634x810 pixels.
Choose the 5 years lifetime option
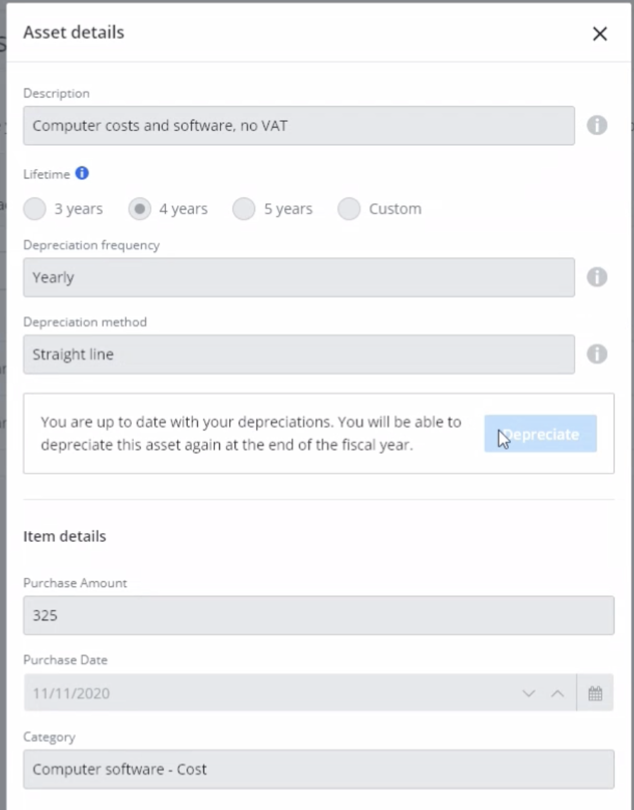tap(244, 209)
